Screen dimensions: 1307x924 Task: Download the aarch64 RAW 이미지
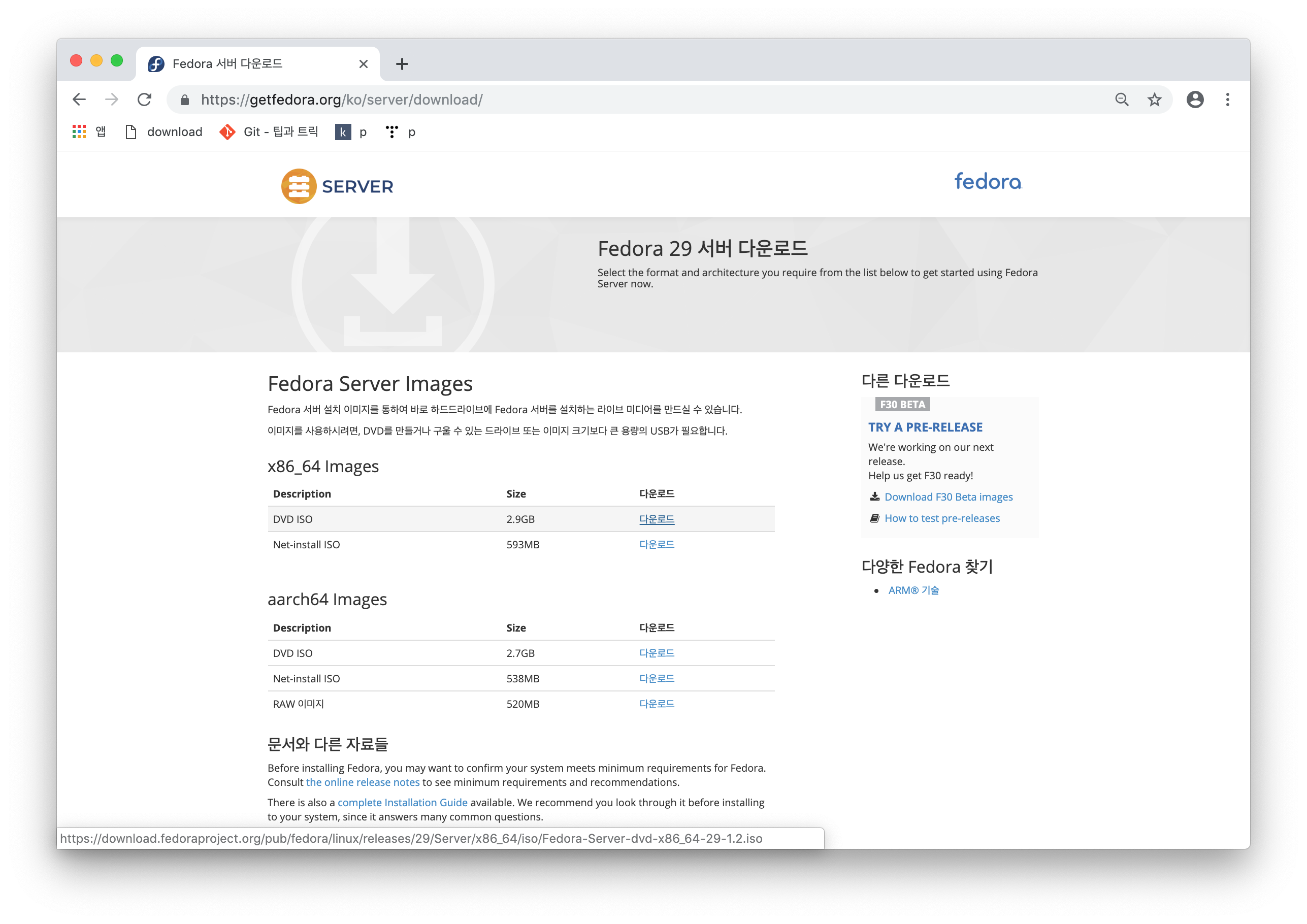657,704
